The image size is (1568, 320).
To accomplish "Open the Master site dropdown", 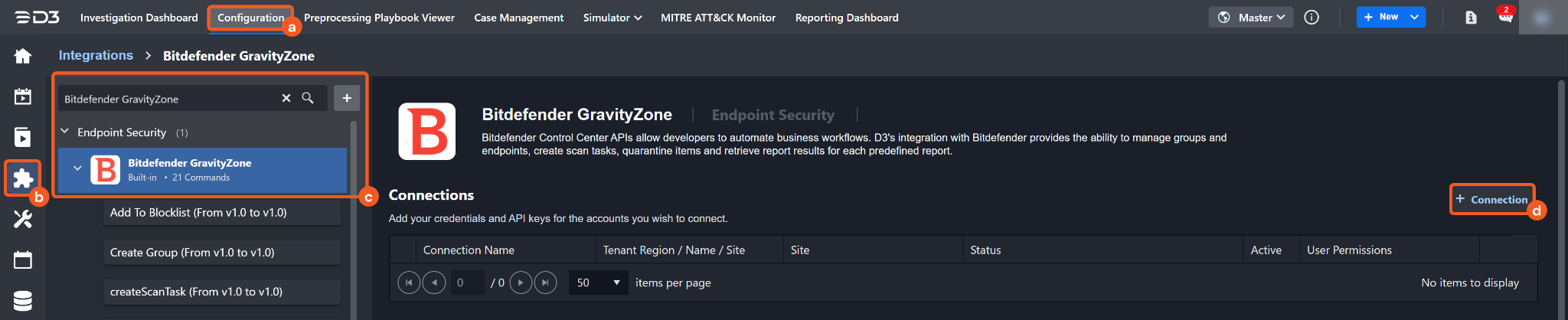I will click(1251, 18).
